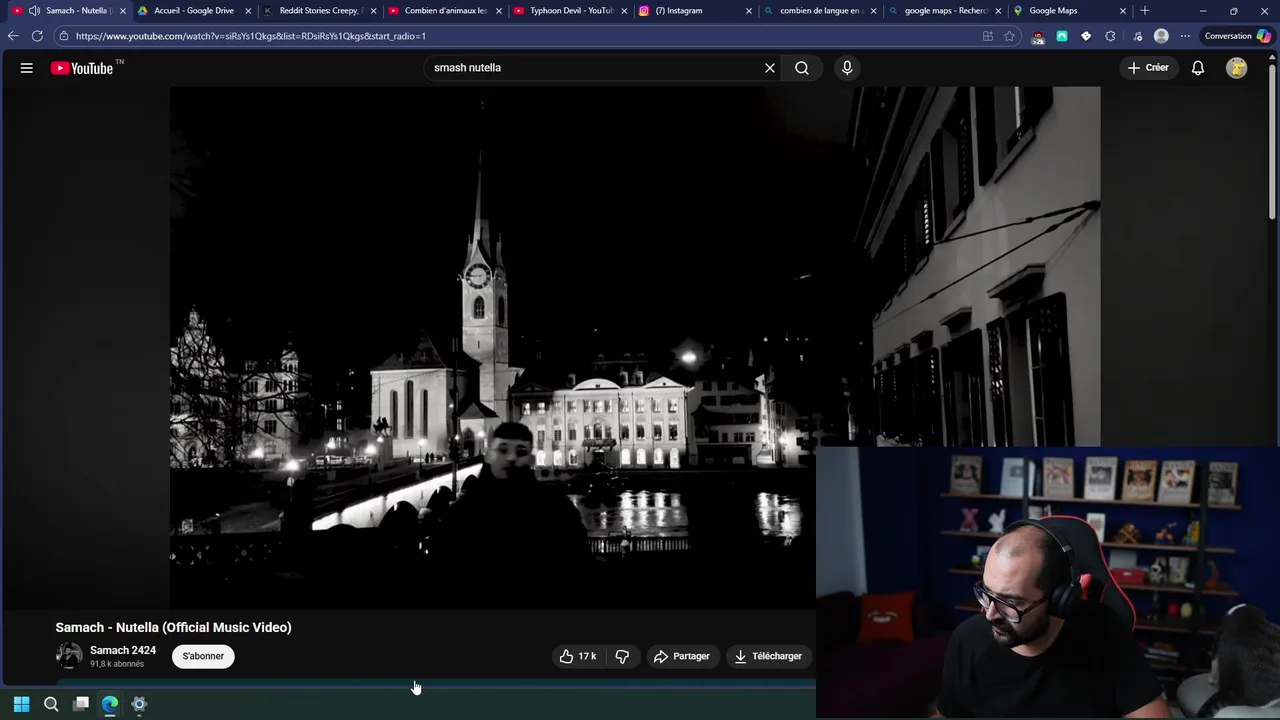Image resolution: width=1280 pixels, height=720 pixels.
Task: Switch to the Reddit Stories tab
Action: pos(318,11)
